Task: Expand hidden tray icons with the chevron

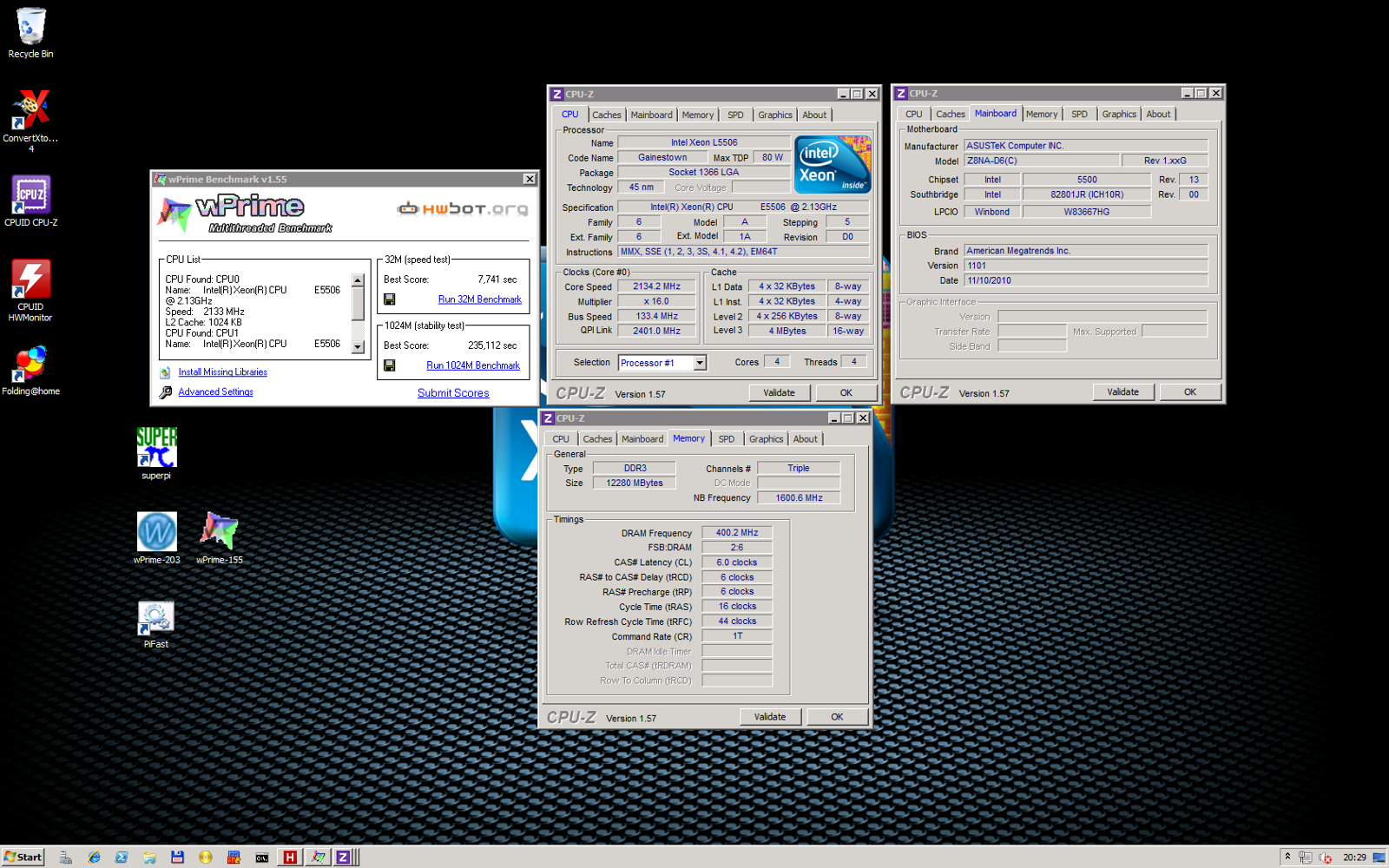Action: coord(1287,857)
